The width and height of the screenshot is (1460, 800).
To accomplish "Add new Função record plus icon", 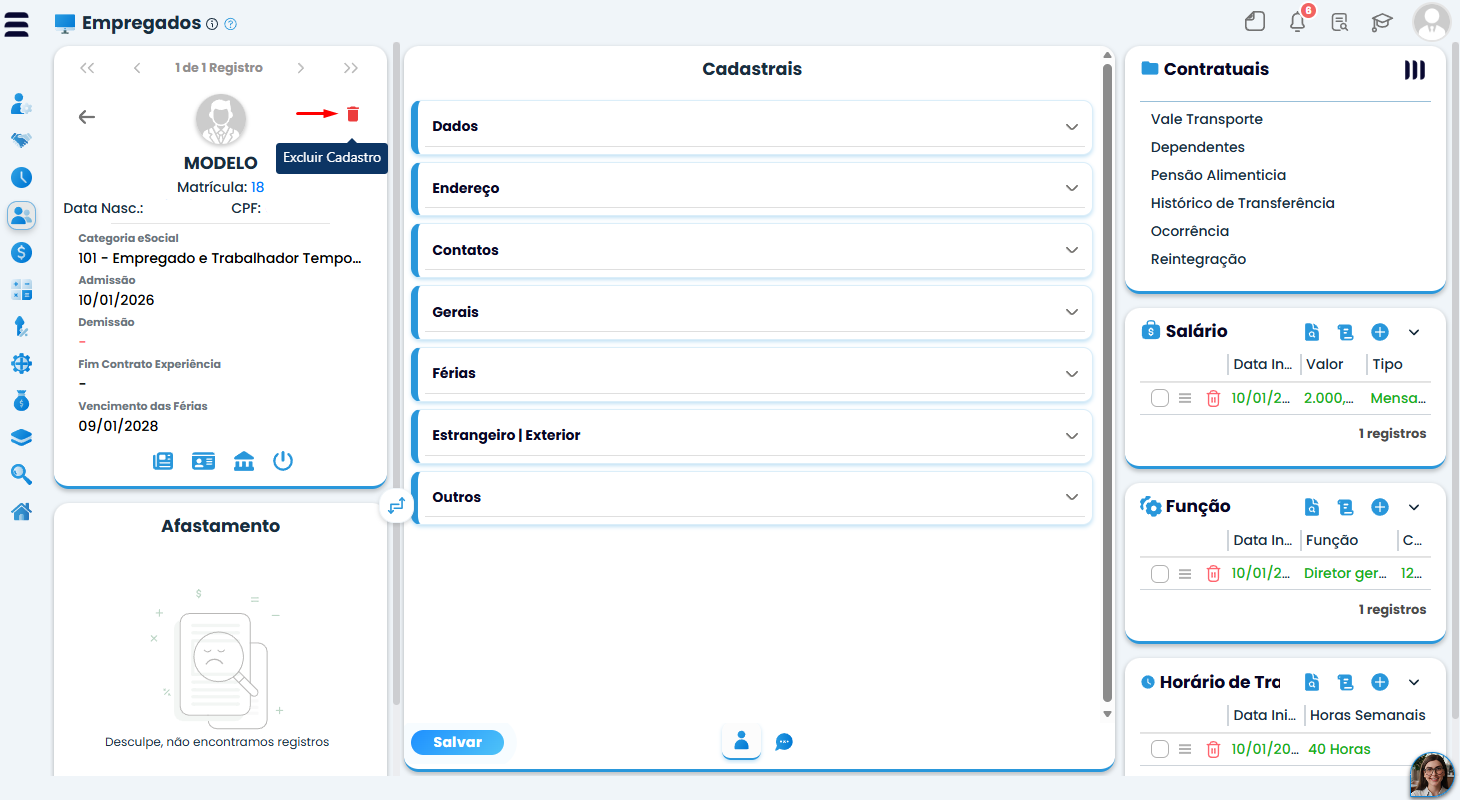I will (x=1380, y=507).
